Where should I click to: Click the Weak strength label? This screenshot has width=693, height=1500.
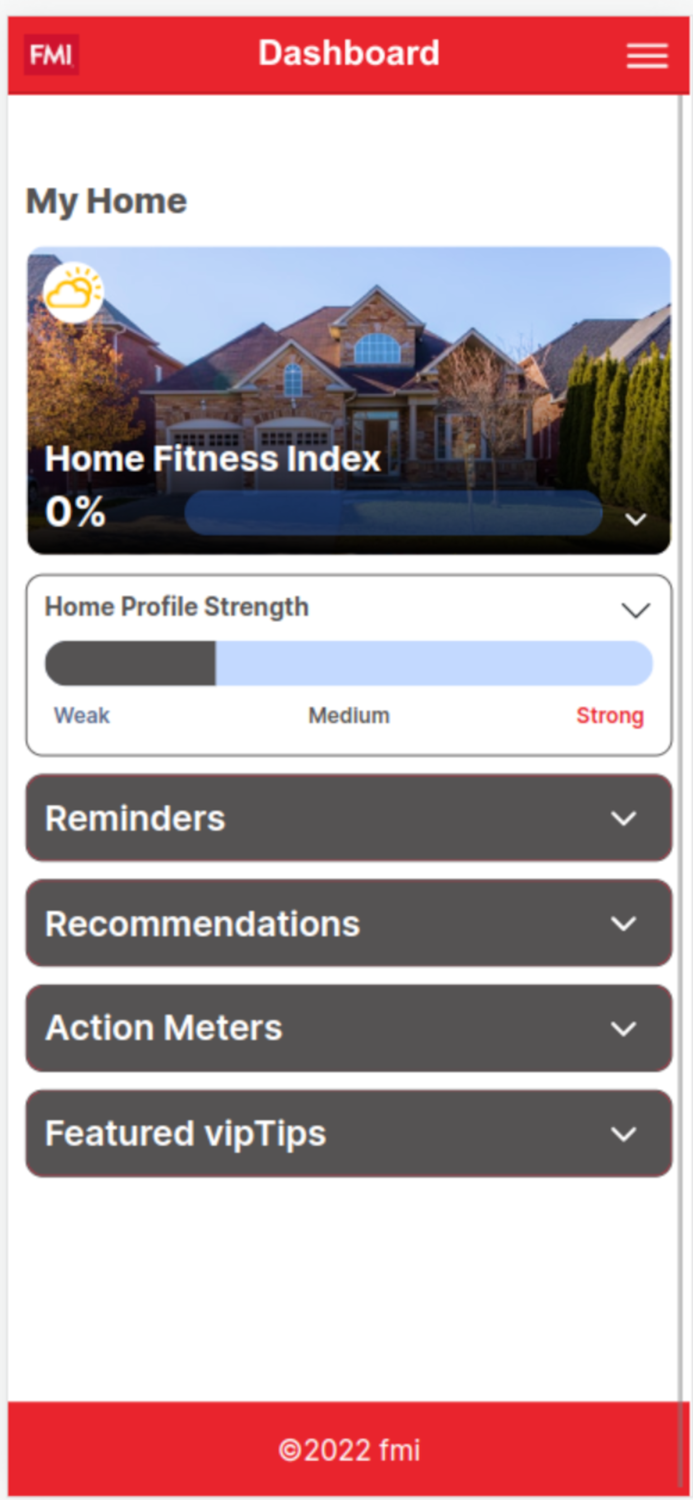coord(81,715)
